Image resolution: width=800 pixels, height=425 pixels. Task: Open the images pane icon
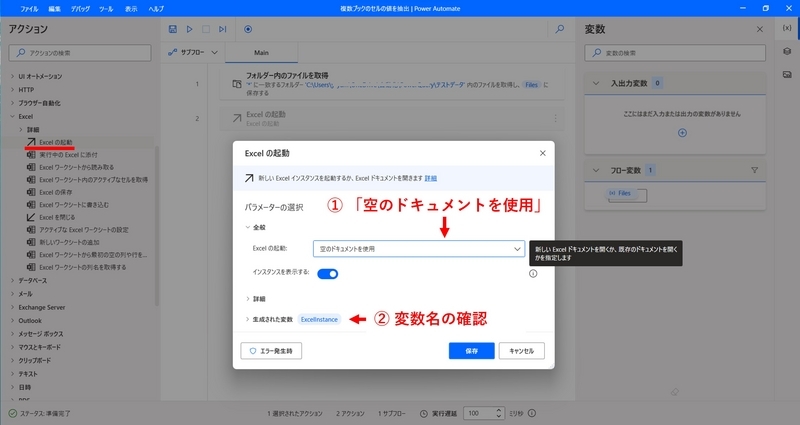[x=787, y=74]
